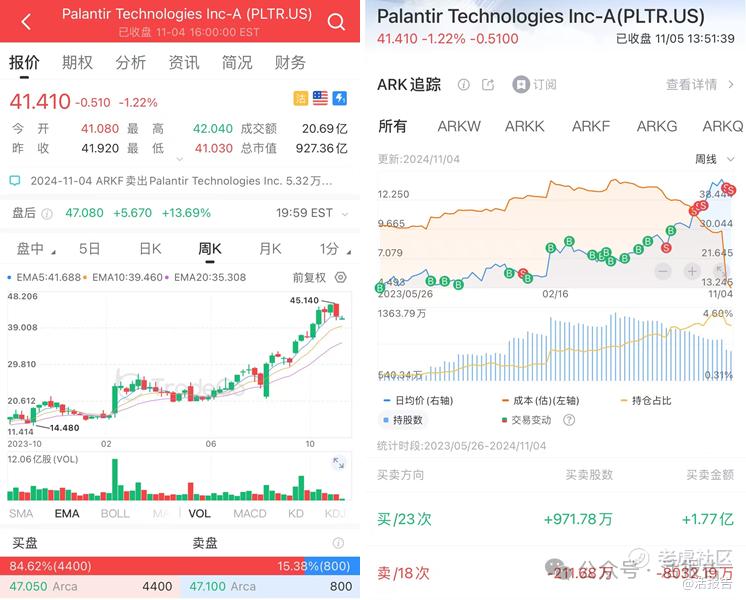Select the BOLL indicator
Viewport: 746px width, 600px height.
115,513
